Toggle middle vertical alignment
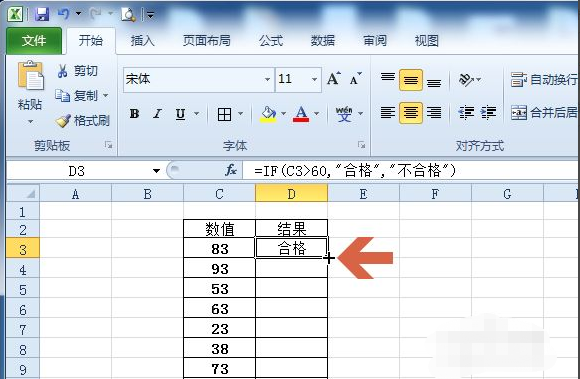 (x=411, y=79)
